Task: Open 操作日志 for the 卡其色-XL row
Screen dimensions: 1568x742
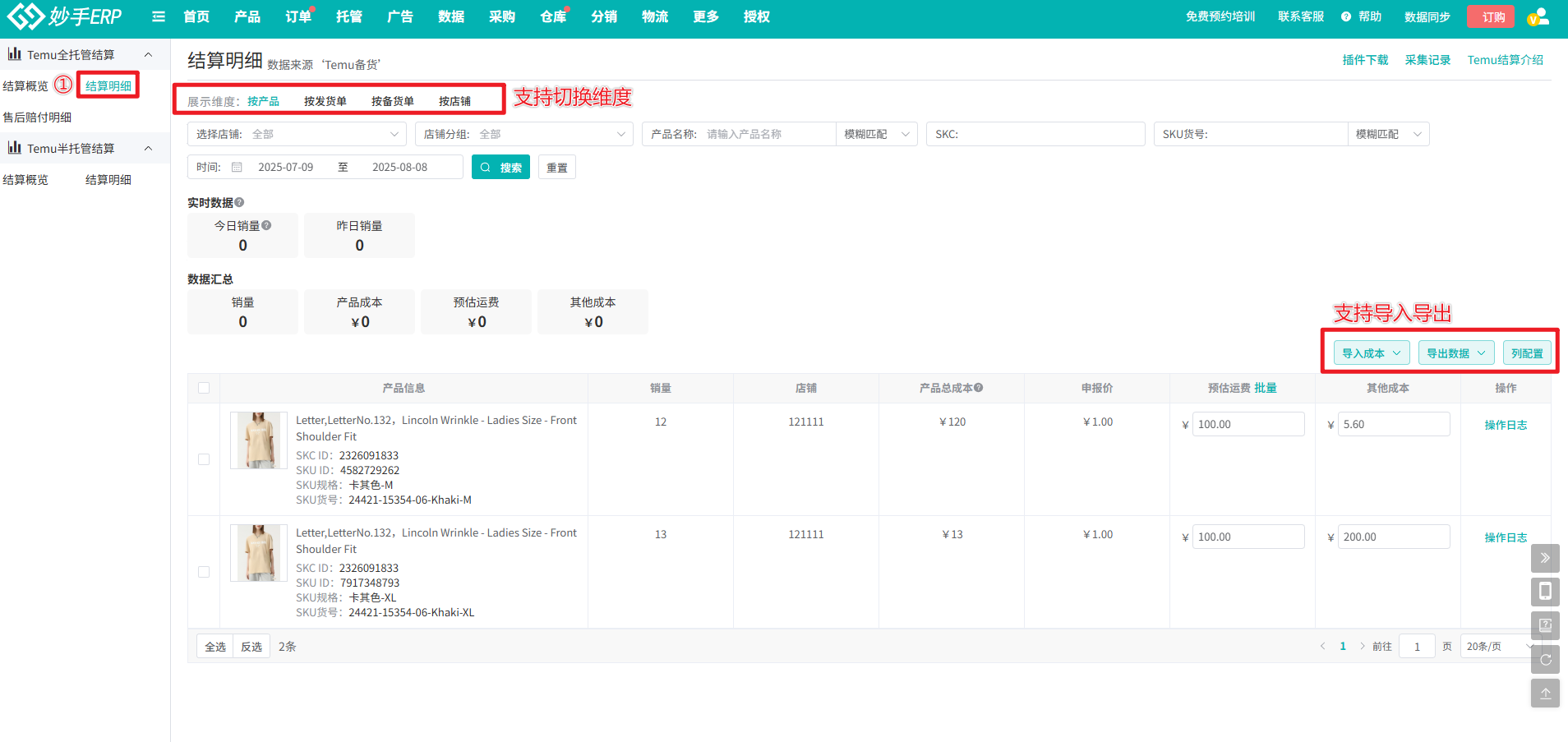Action: (x=1506, y=537)
